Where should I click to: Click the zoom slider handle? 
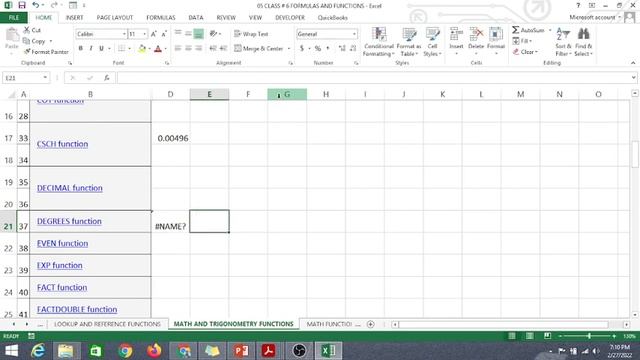click(589, 336)
